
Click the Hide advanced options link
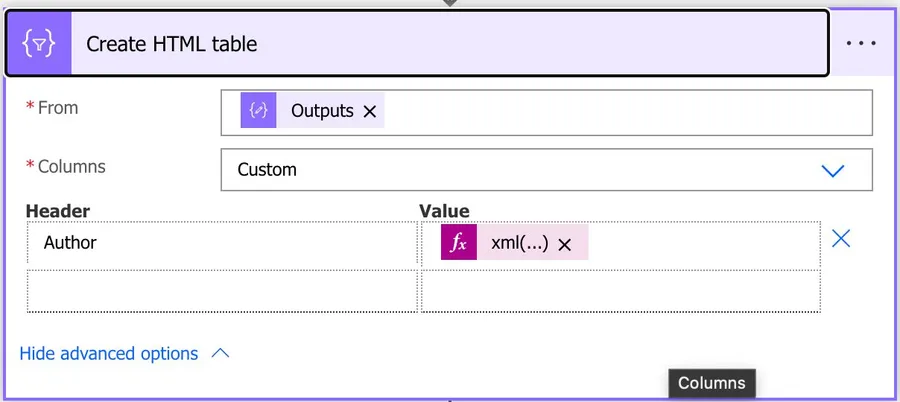point(109,354)
